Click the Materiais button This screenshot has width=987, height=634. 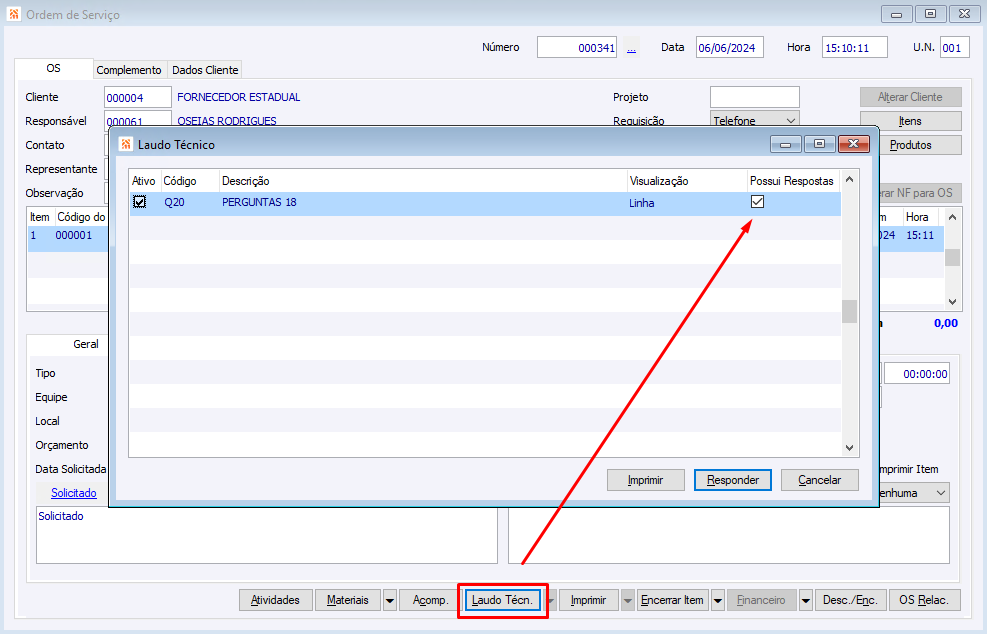click(347, 600)
